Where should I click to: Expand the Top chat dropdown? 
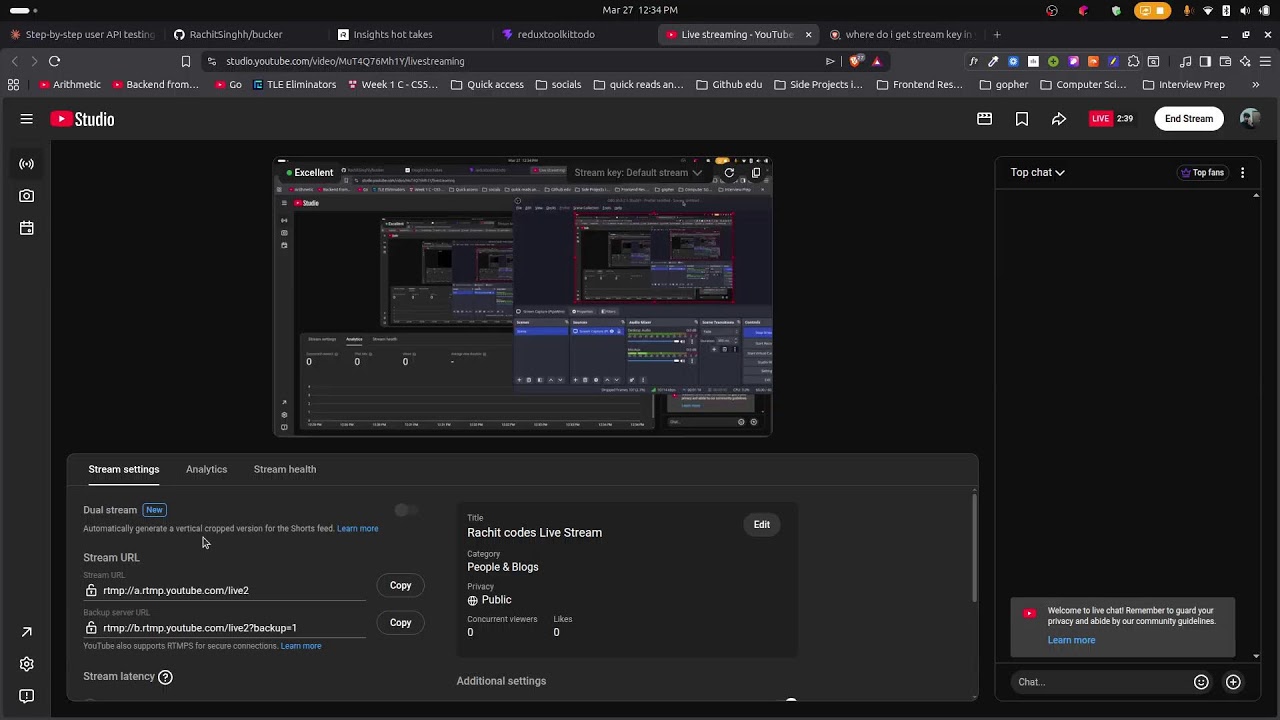coord(1037,172)
